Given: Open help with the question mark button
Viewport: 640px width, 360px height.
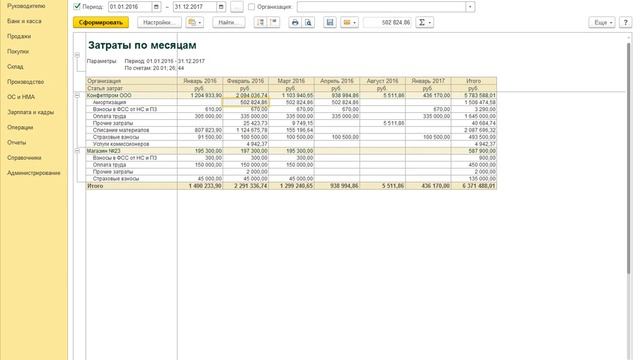Looking at the screenshot, I should click(625, 22).
